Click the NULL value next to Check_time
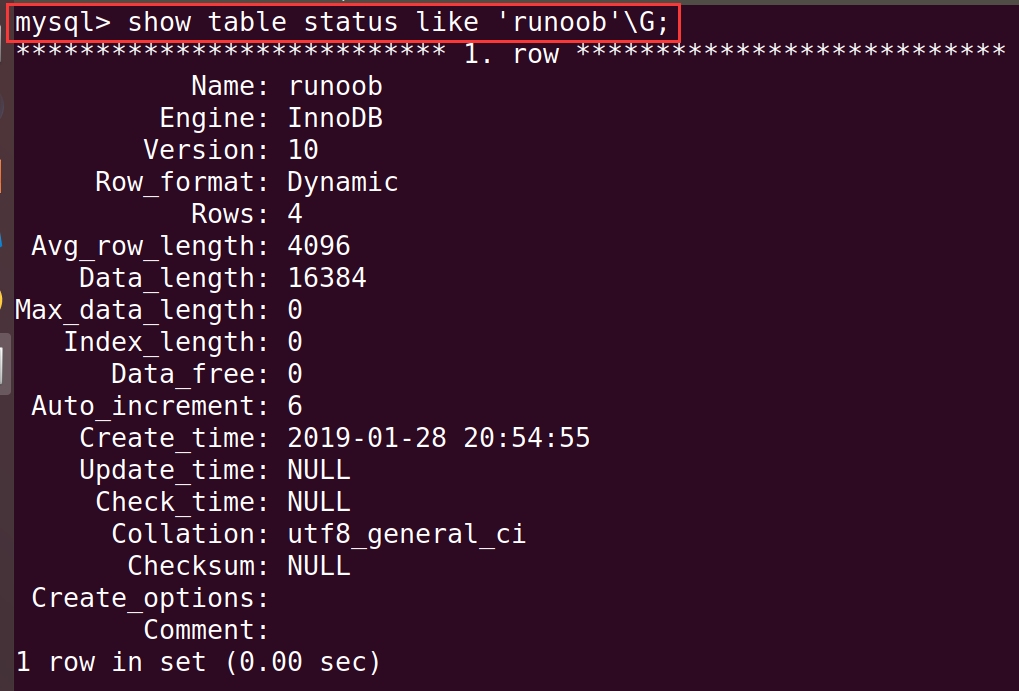 (318, 502)
